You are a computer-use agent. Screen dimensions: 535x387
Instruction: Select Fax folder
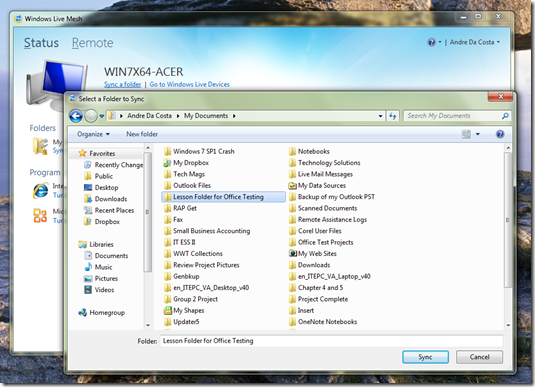[x=173, y=219]
